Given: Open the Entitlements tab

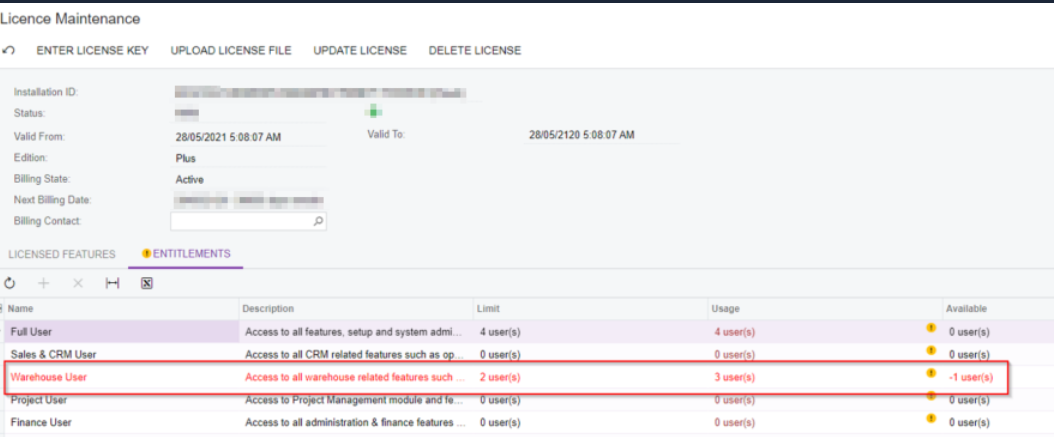Looking at the screenshot, I should (191, 255).
